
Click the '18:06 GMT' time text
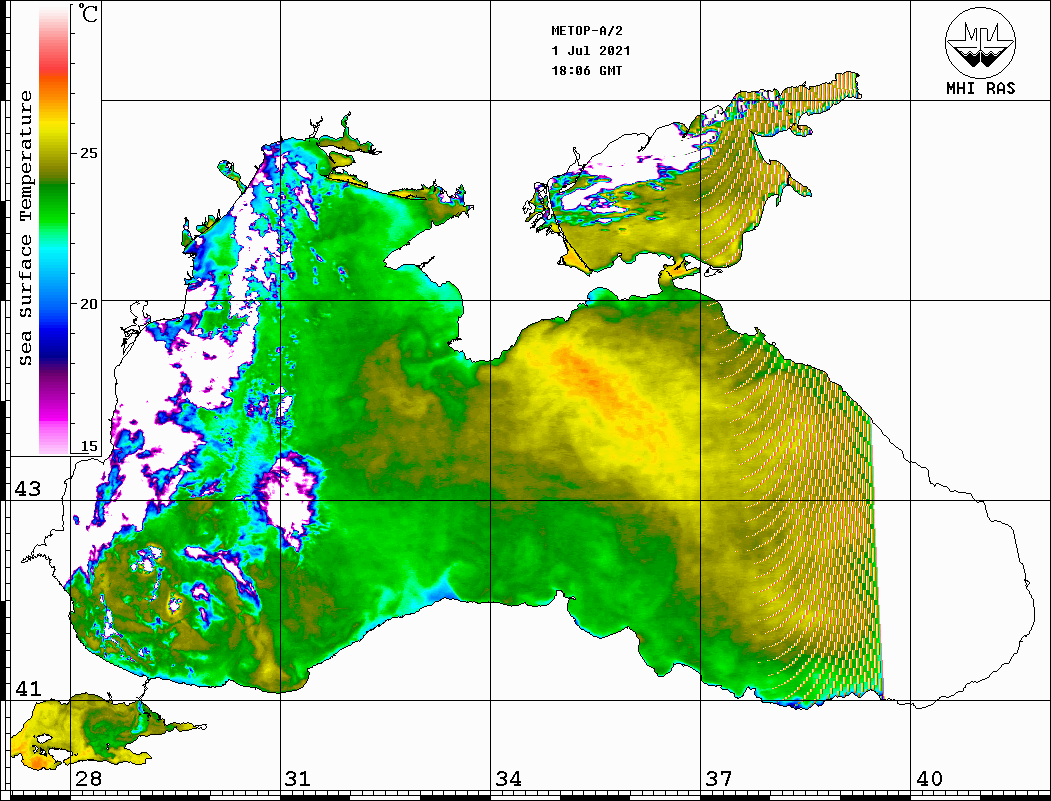tap(586, 70)
